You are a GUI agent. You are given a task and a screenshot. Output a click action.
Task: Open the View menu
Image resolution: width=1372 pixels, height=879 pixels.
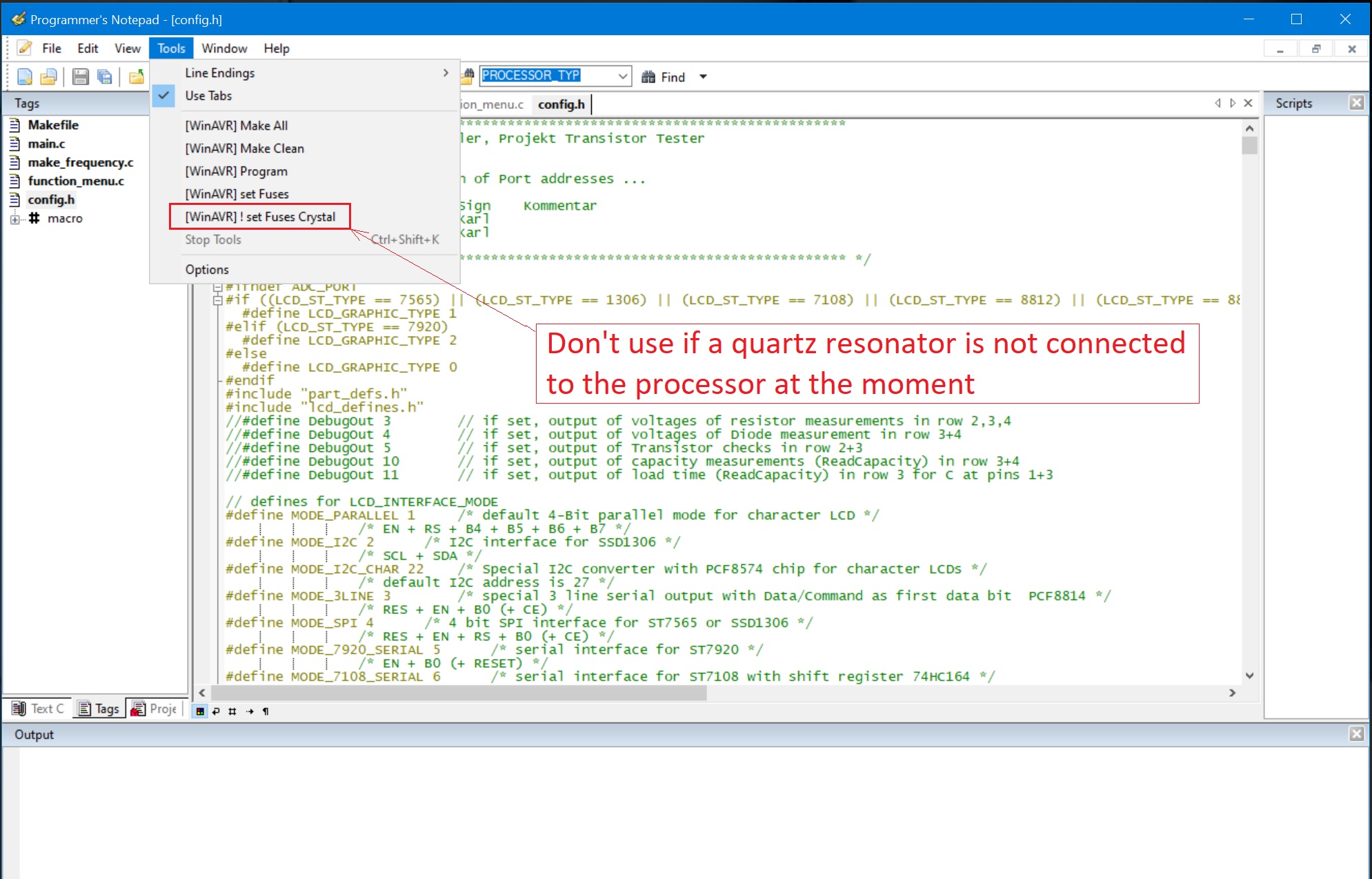coord(128,48)
